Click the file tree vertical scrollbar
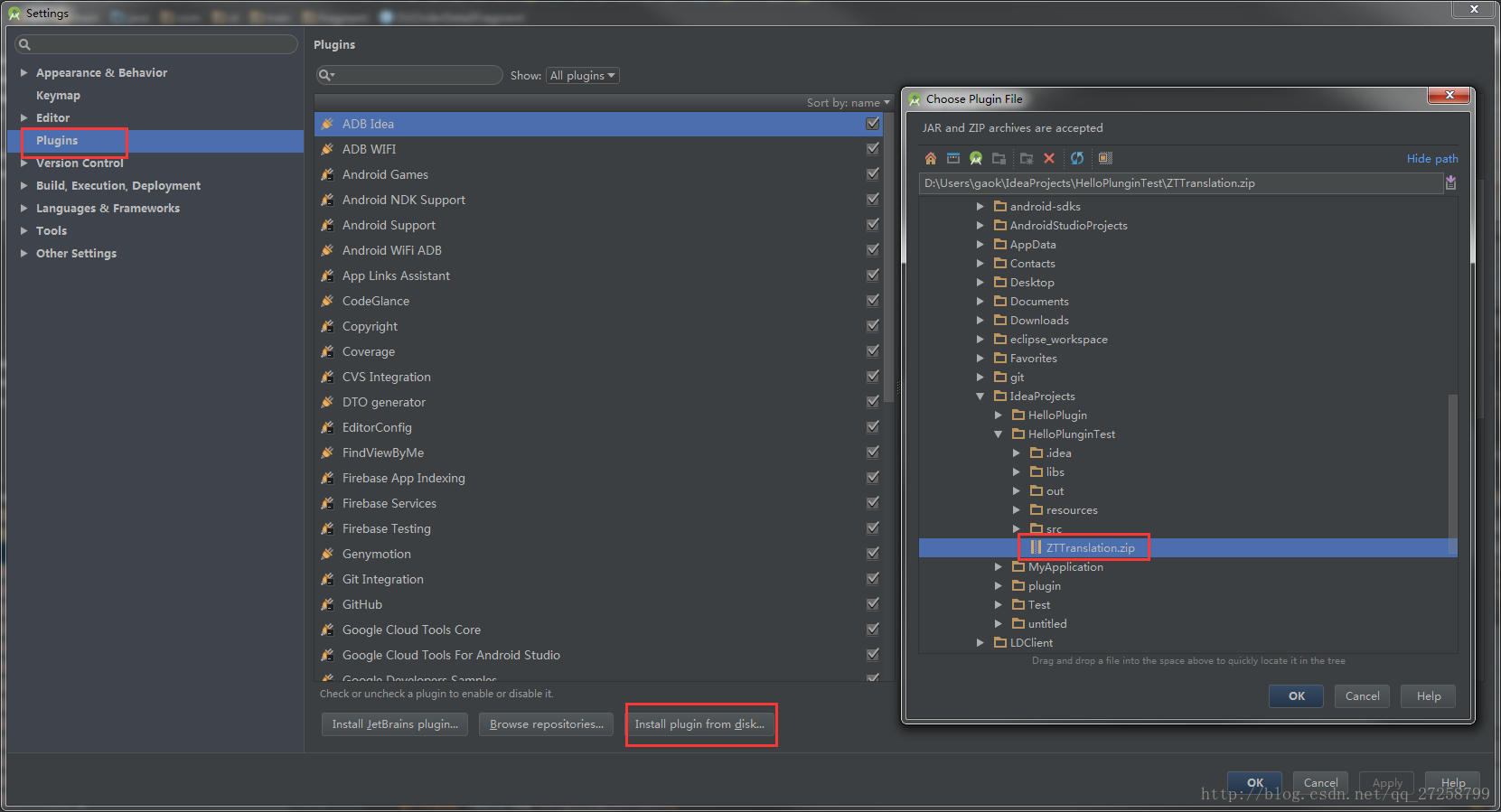Screen dimensions: 1501x812 1452,474
